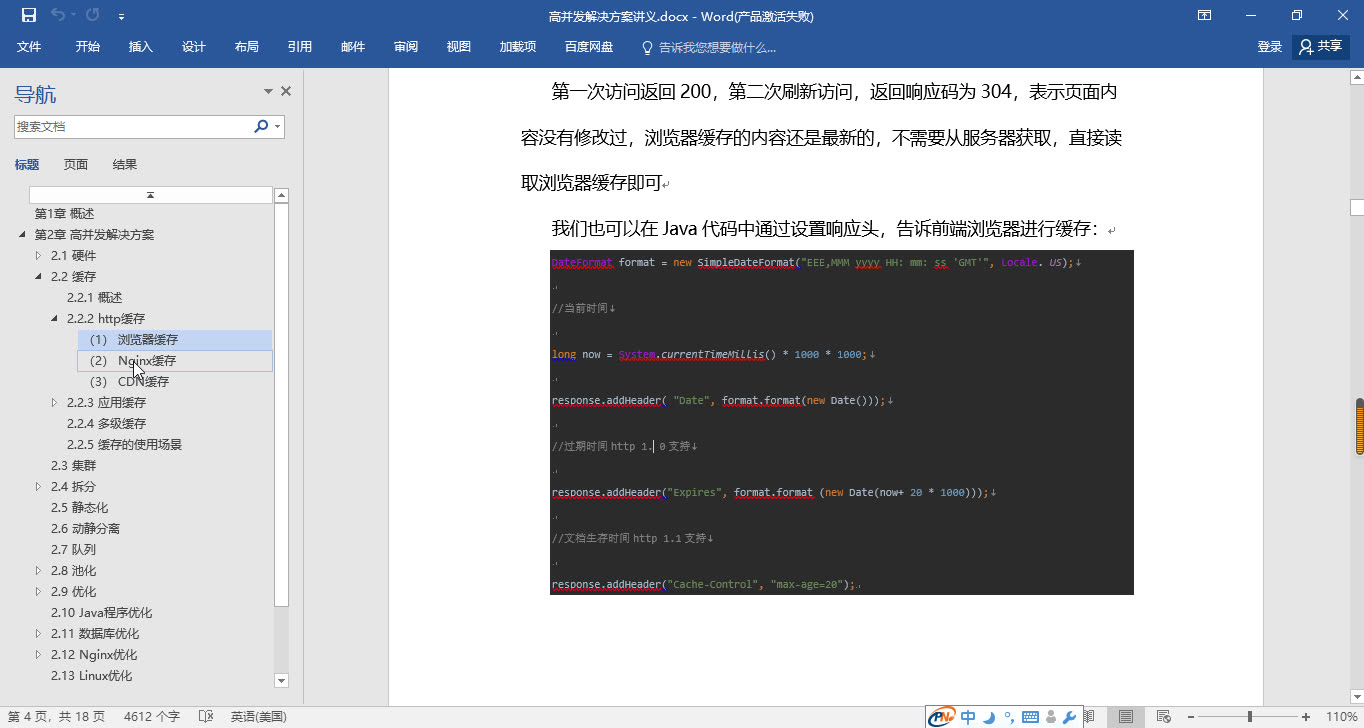Switch to the 审阅 ribbon tab
Image resolution: width=1364 pixels, height=728 pixels.
tap(406, 47)
